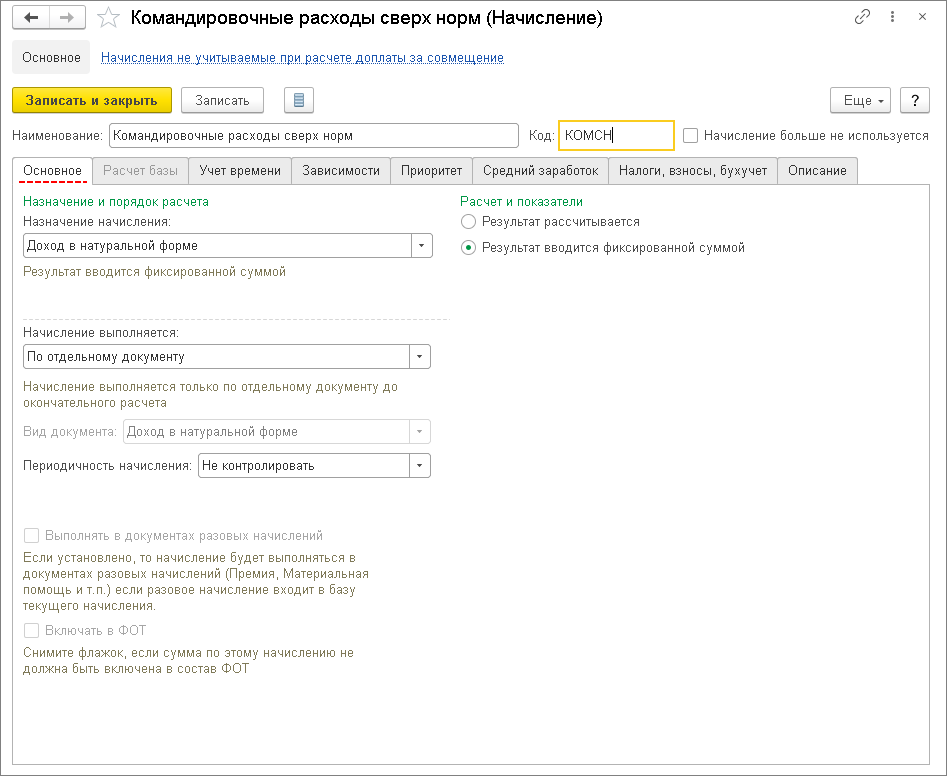
Task: Open link 'Начисления не учитываемые при расчете доплаты'
Action: tap(302, 57)
